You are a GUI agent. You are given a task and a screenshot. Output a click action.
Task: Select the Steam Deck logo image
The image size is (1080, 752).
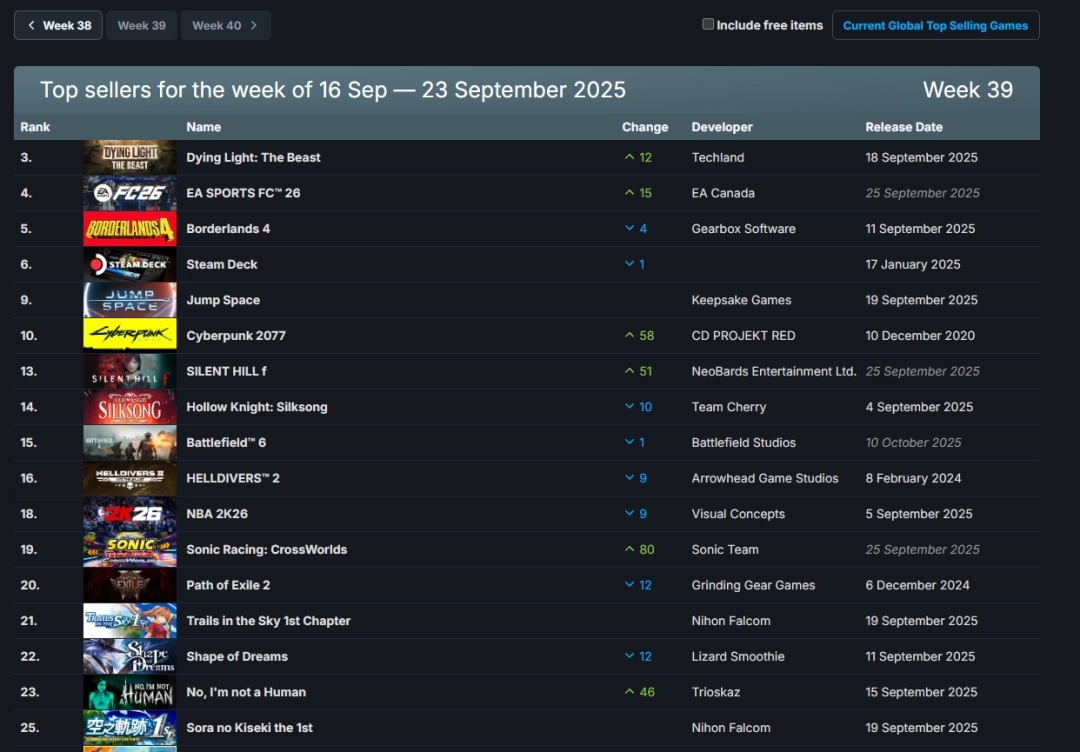(x=130, y=265)
